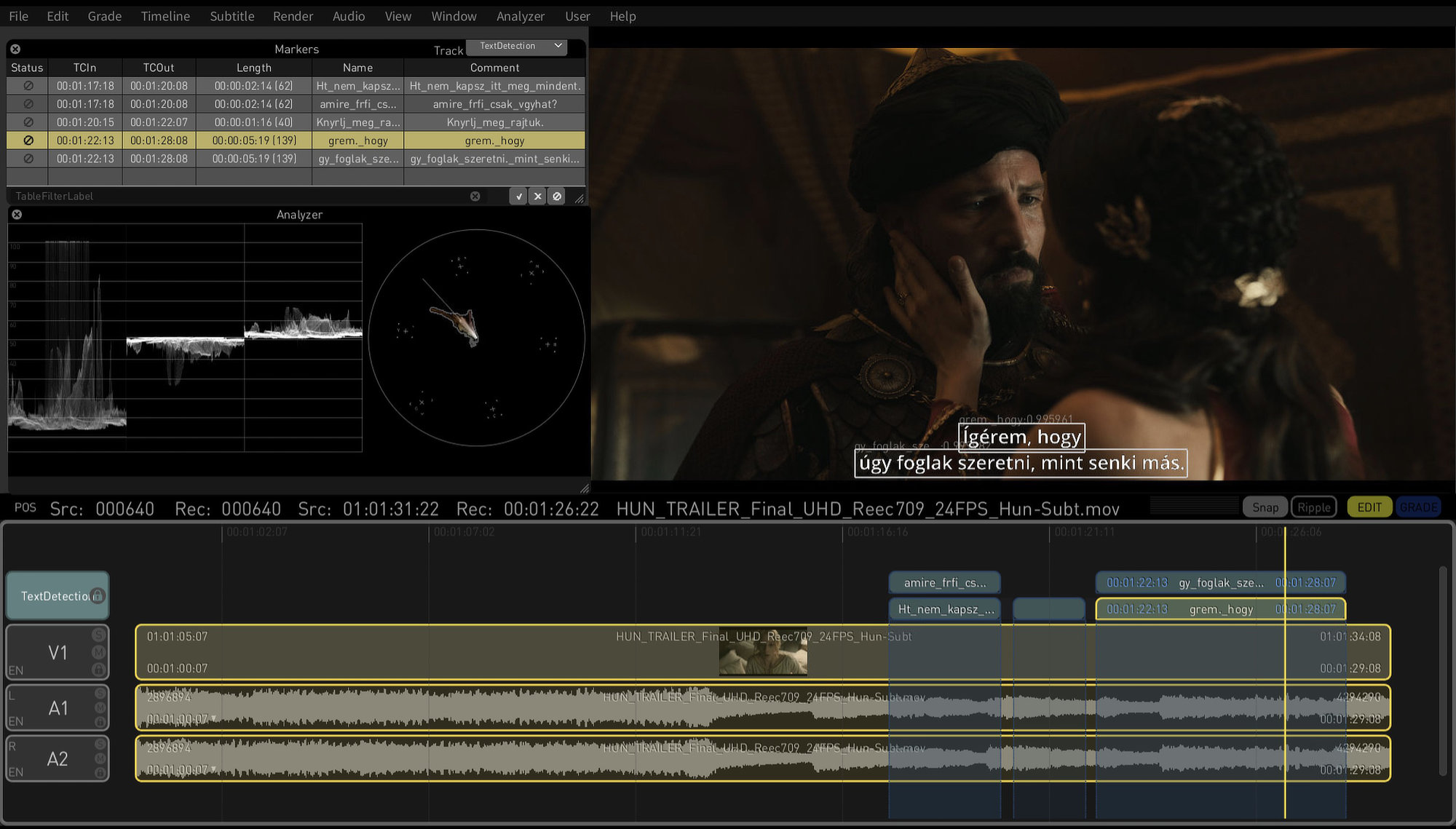Sort markers by TCOut column
This screenshot has height=829, width=1456.
pos(159,68)
